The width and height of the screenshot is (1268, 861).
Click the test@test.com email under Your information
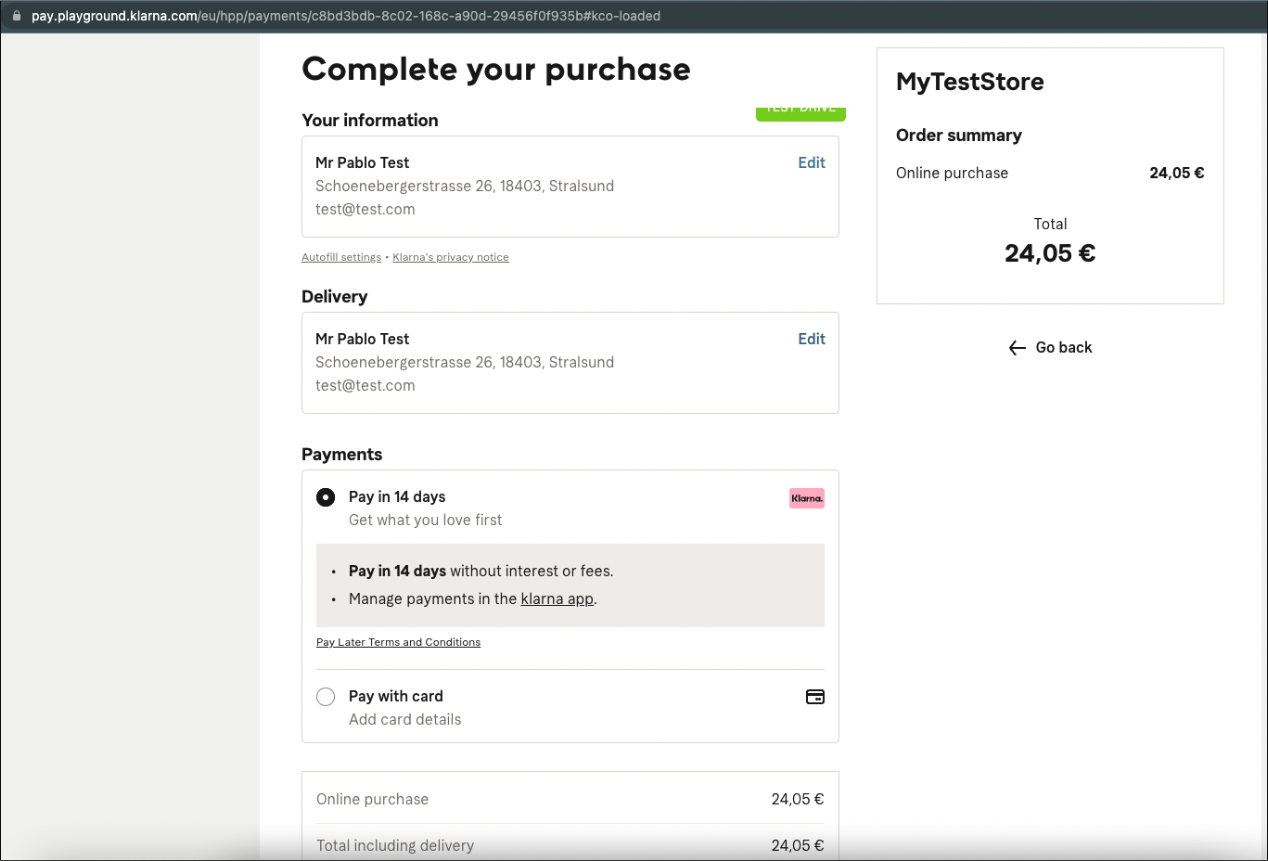(x=365, y=209)
